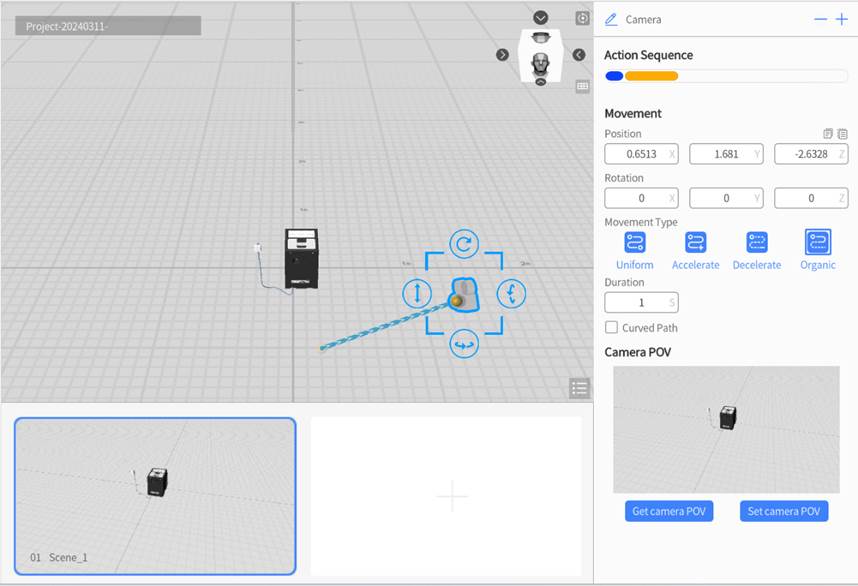
Task: Select orange segment in Action Sequence bar
Action: click(x=652, y=76)
